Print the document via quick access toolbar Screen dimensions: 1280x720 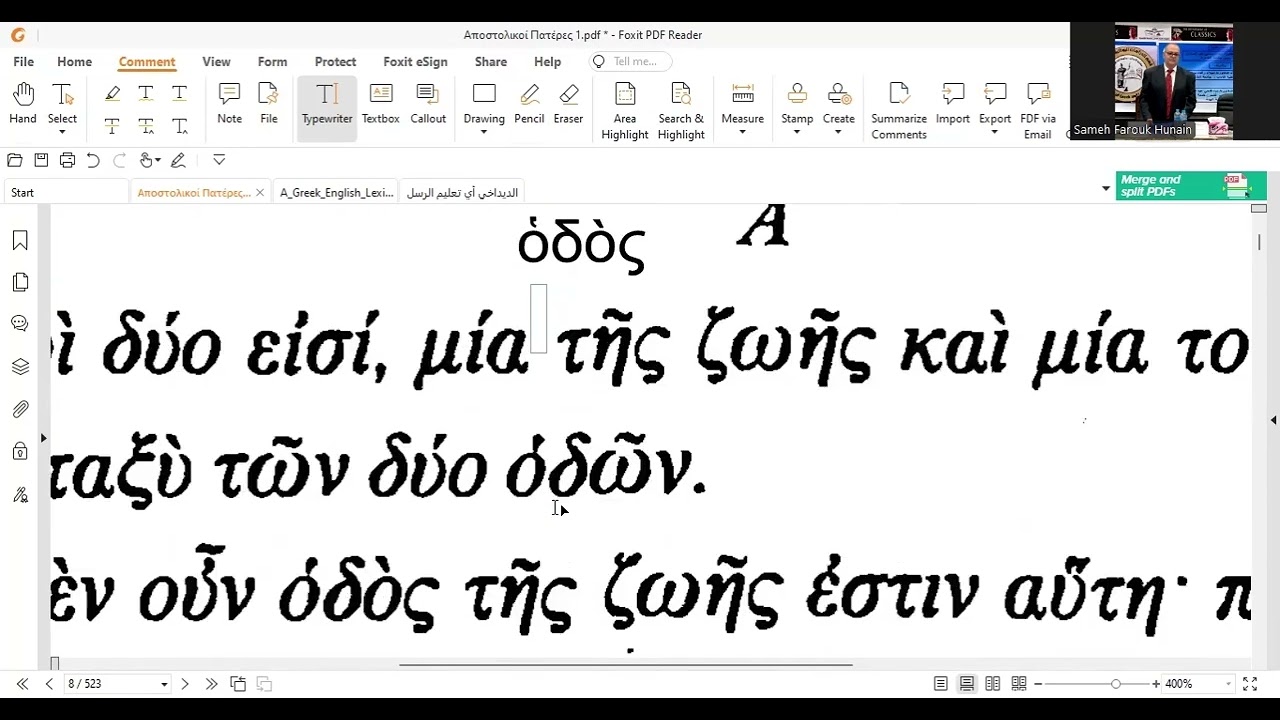[67, 160]
